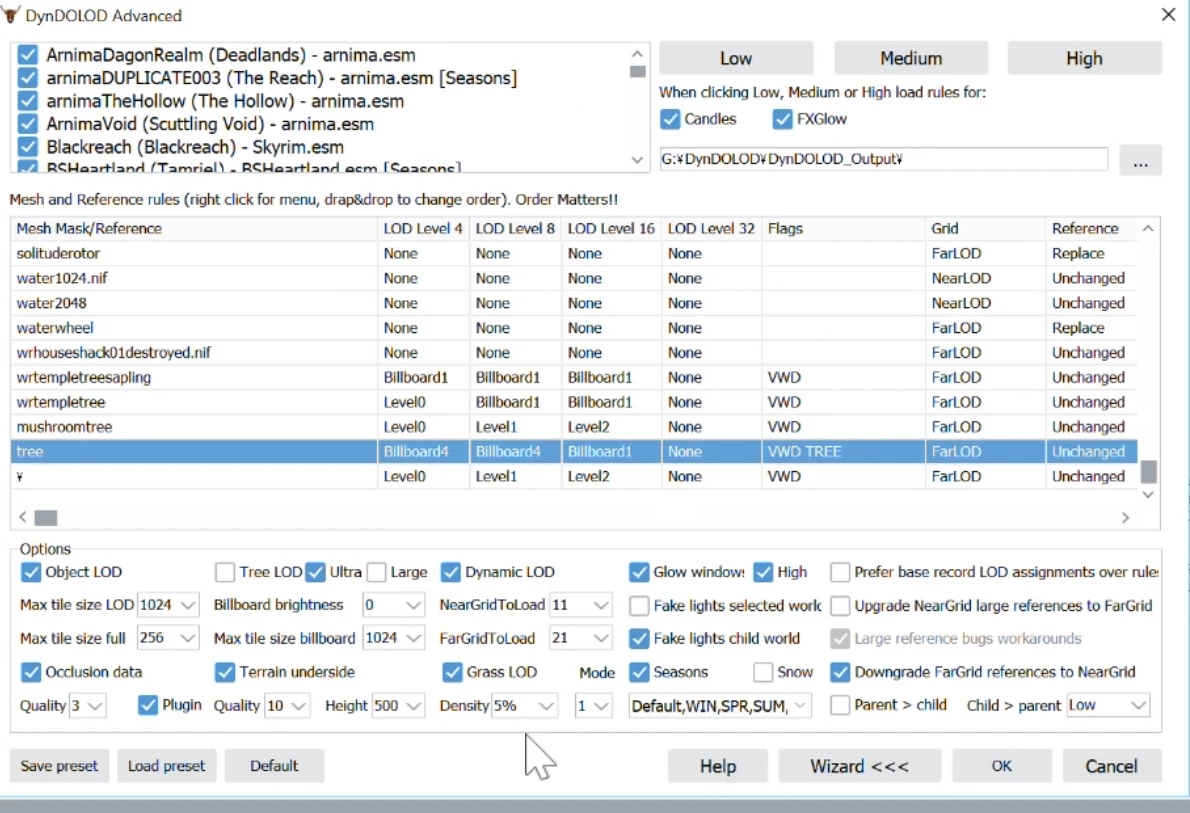
Task: Uncheck ArnimaDagonRealm (Deadlands) worldspace
Action: (x=28, y=55)
